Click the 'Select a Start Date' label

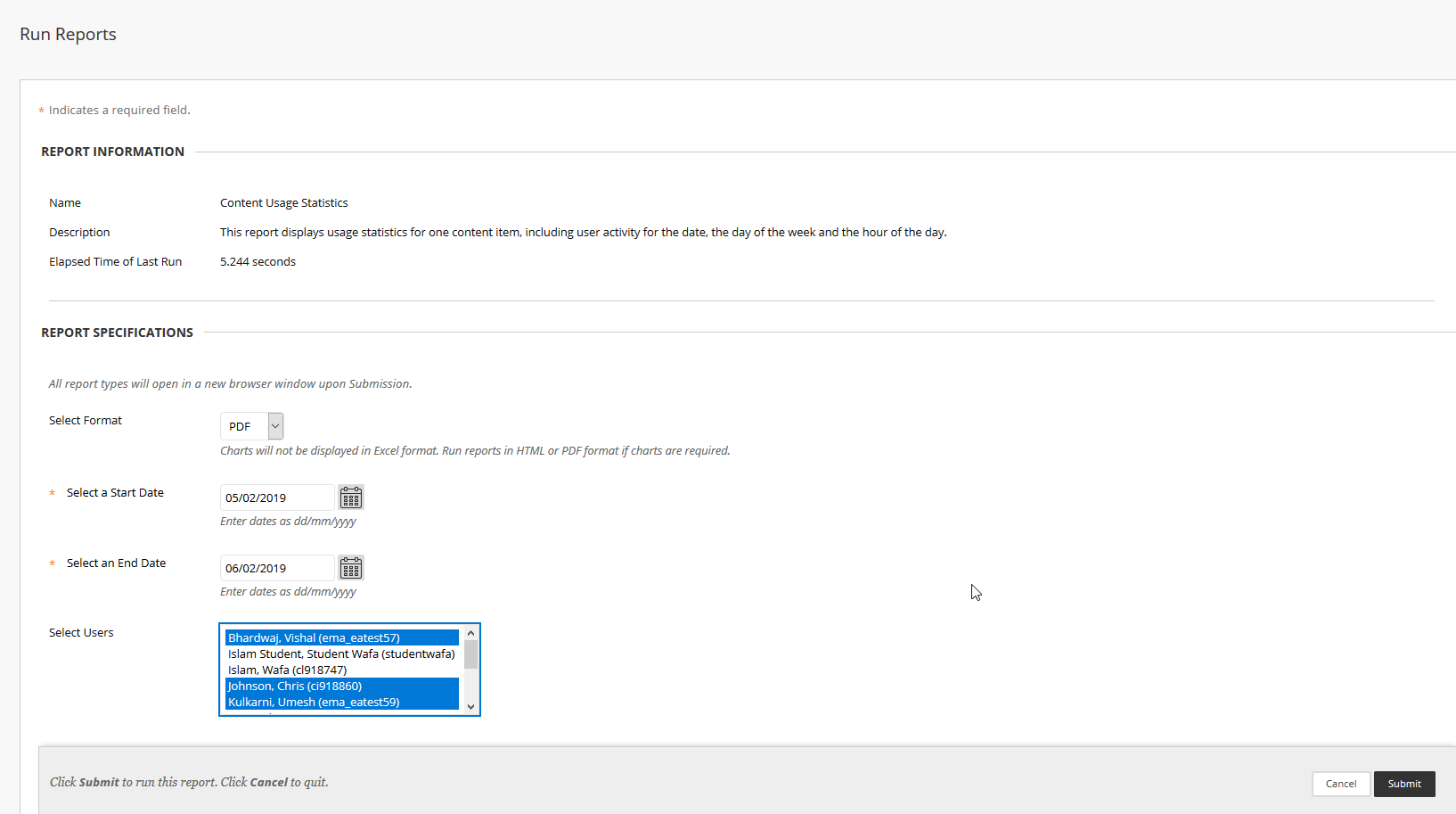pyautogui.click(x=115, y=492)
